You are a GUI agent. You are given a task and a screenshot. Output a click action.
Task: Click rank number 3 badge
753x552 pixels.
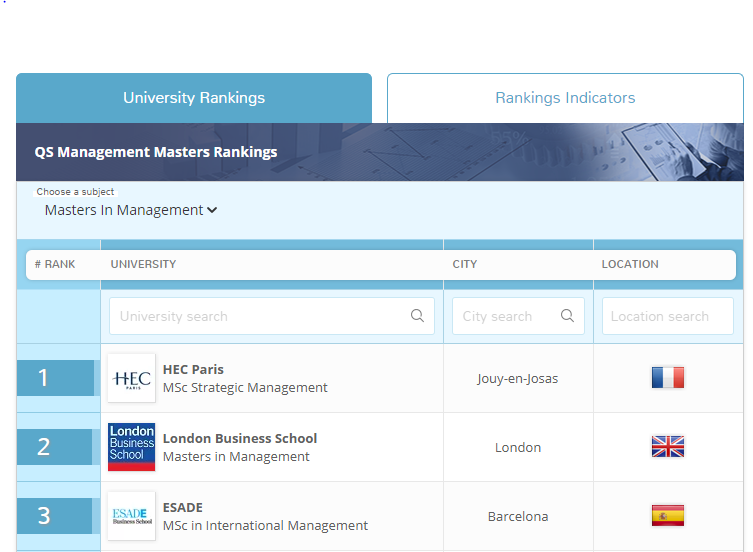(x=54, y=516)
